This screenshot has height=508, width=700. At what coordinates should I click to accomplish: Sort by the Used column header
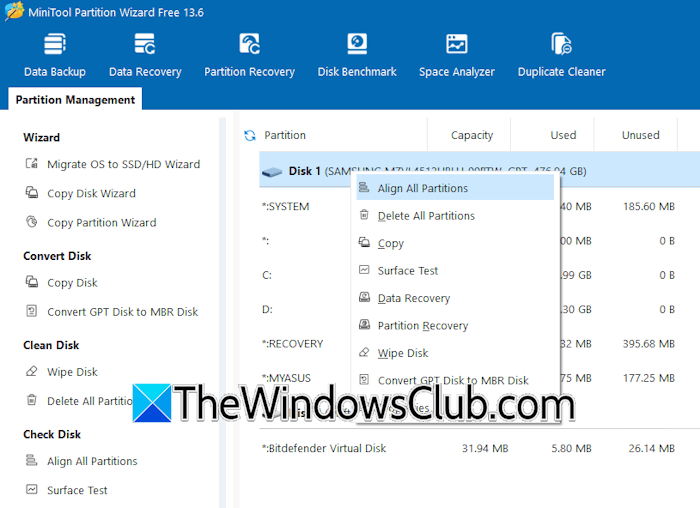tap(563, 135)
